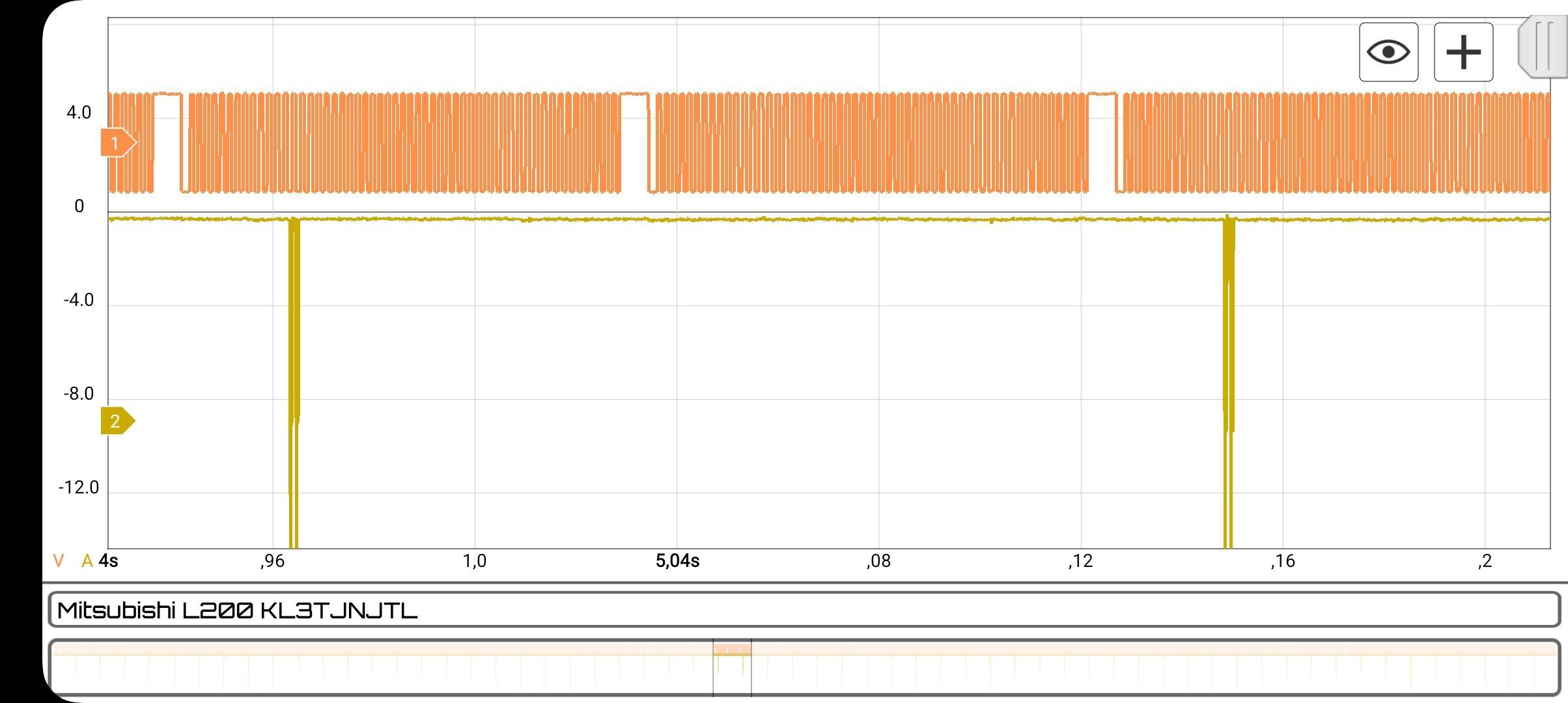Tap the ,2 time axis label
This screenshot has height=703, width=1568.
(x=1484, y=561)
